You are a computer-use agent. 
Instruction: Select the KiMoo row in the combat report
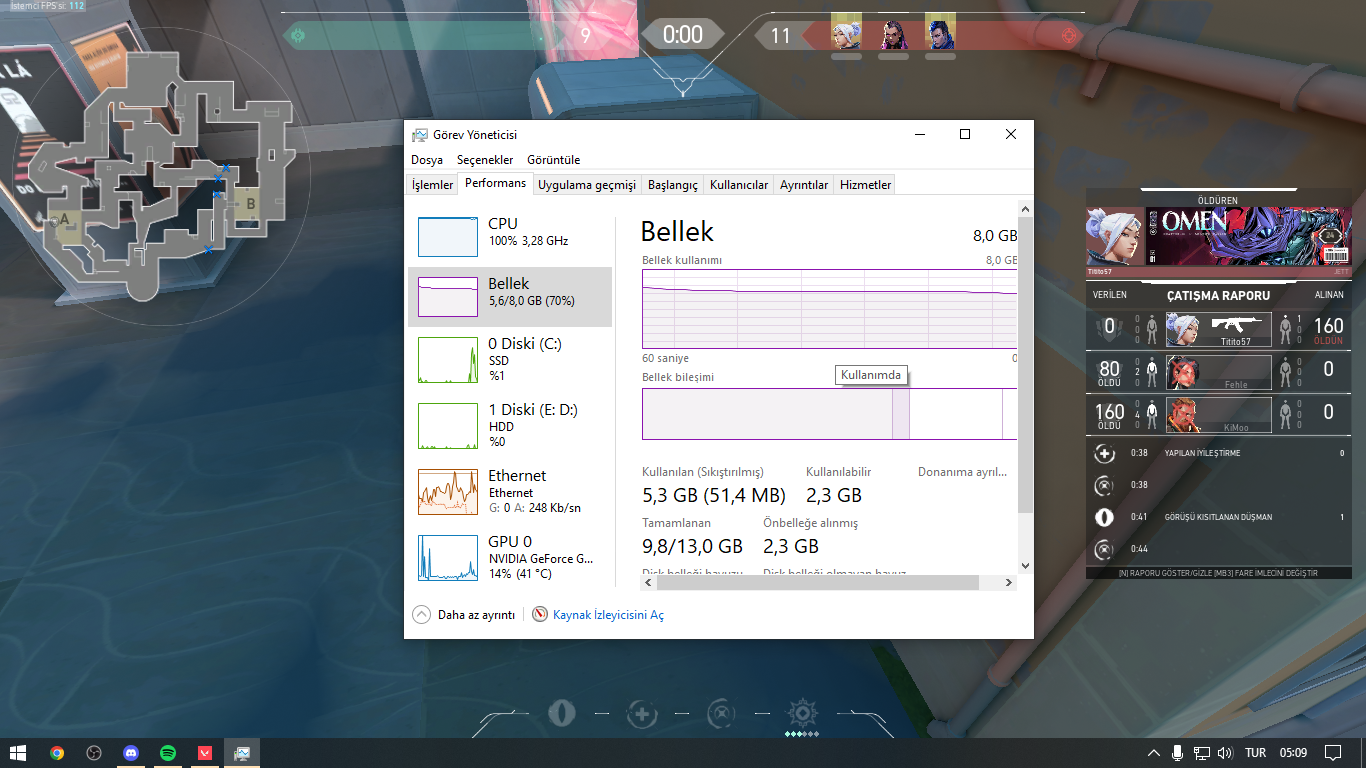point(1219,413)
